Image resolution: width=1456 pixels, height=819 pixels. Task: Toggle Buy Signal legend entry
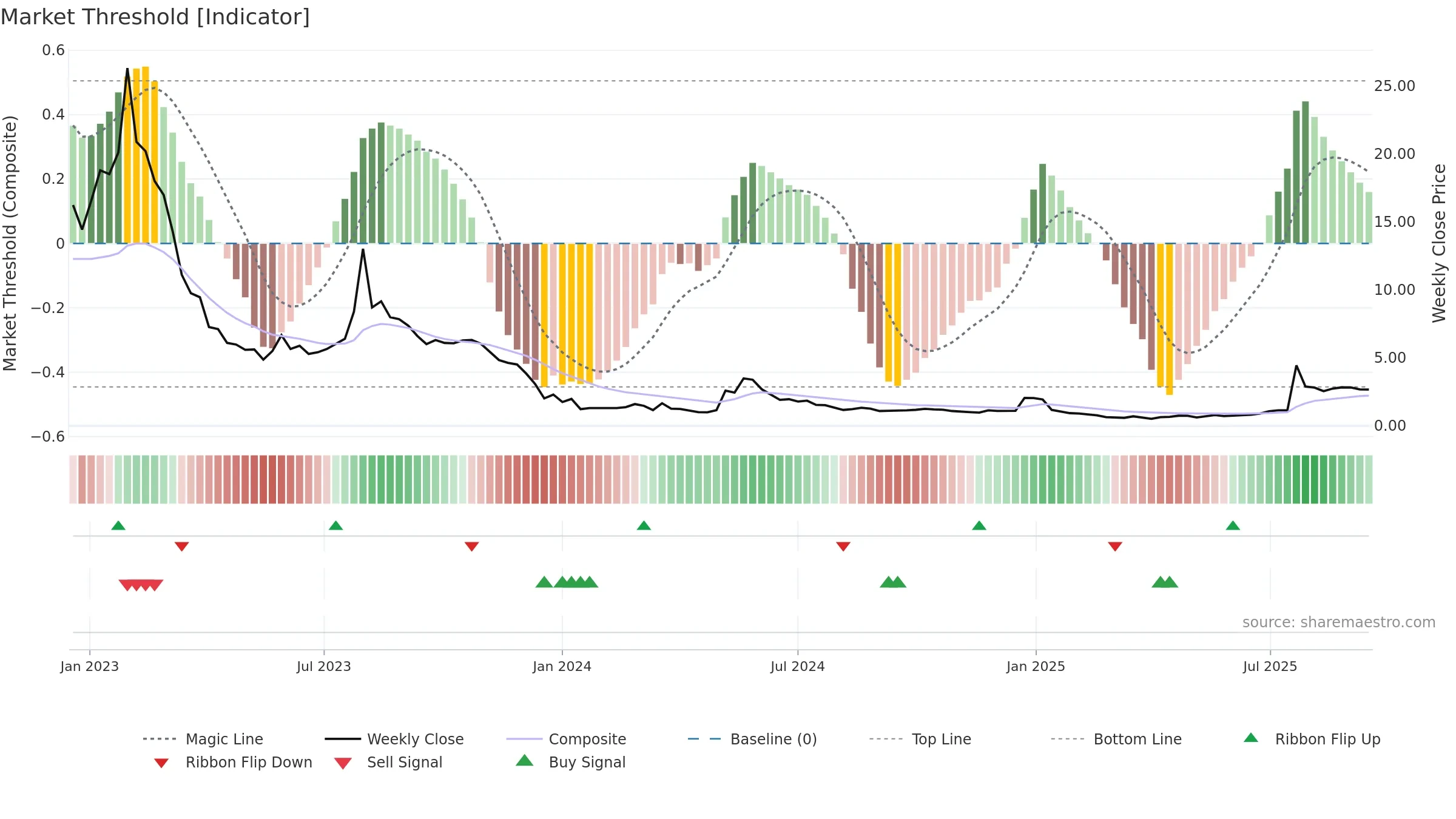pos(570,762)
